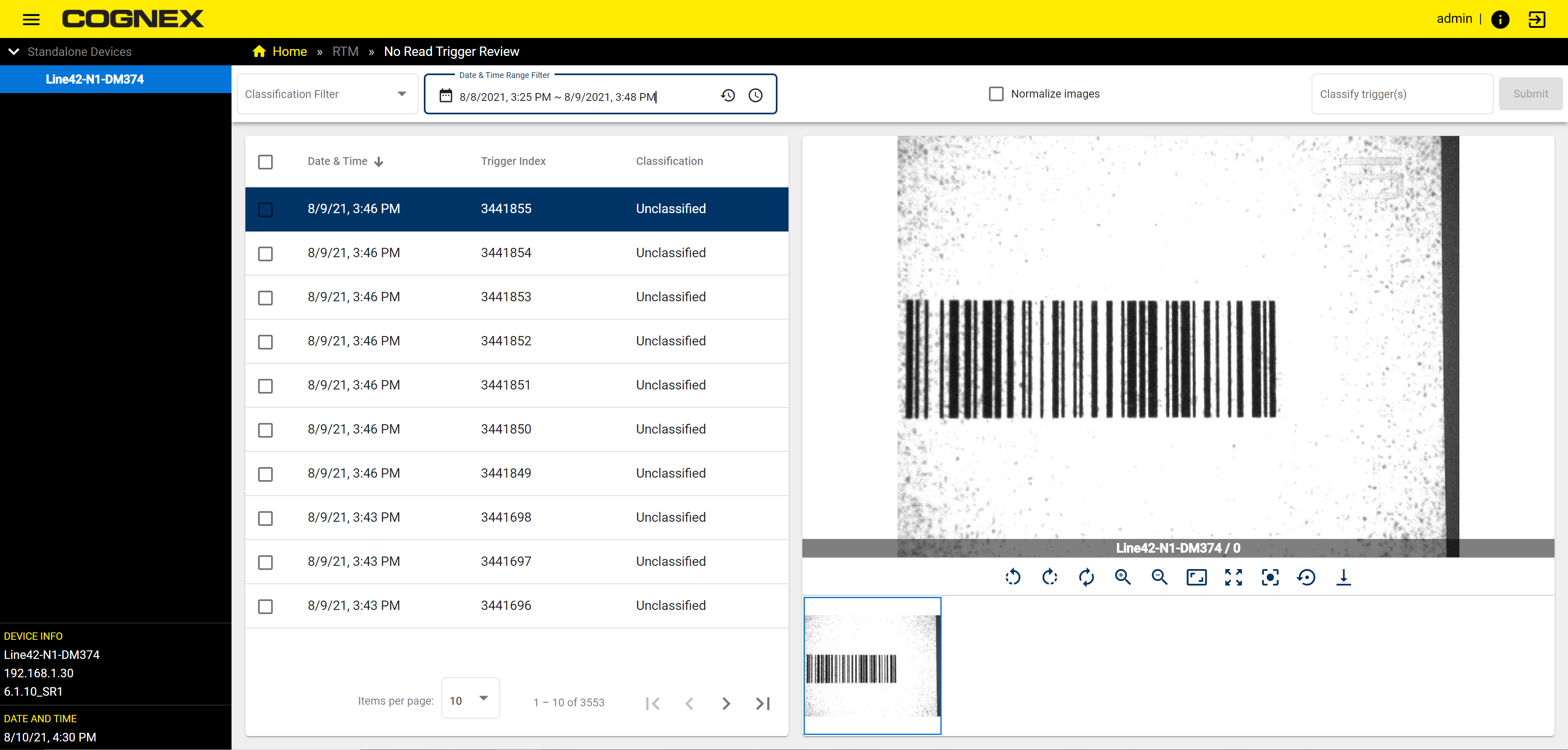The image size is (1568, 750).
Task: Tick checkbox for trigger 3441855
Action: pyautogui.click(x=265, y=209)
